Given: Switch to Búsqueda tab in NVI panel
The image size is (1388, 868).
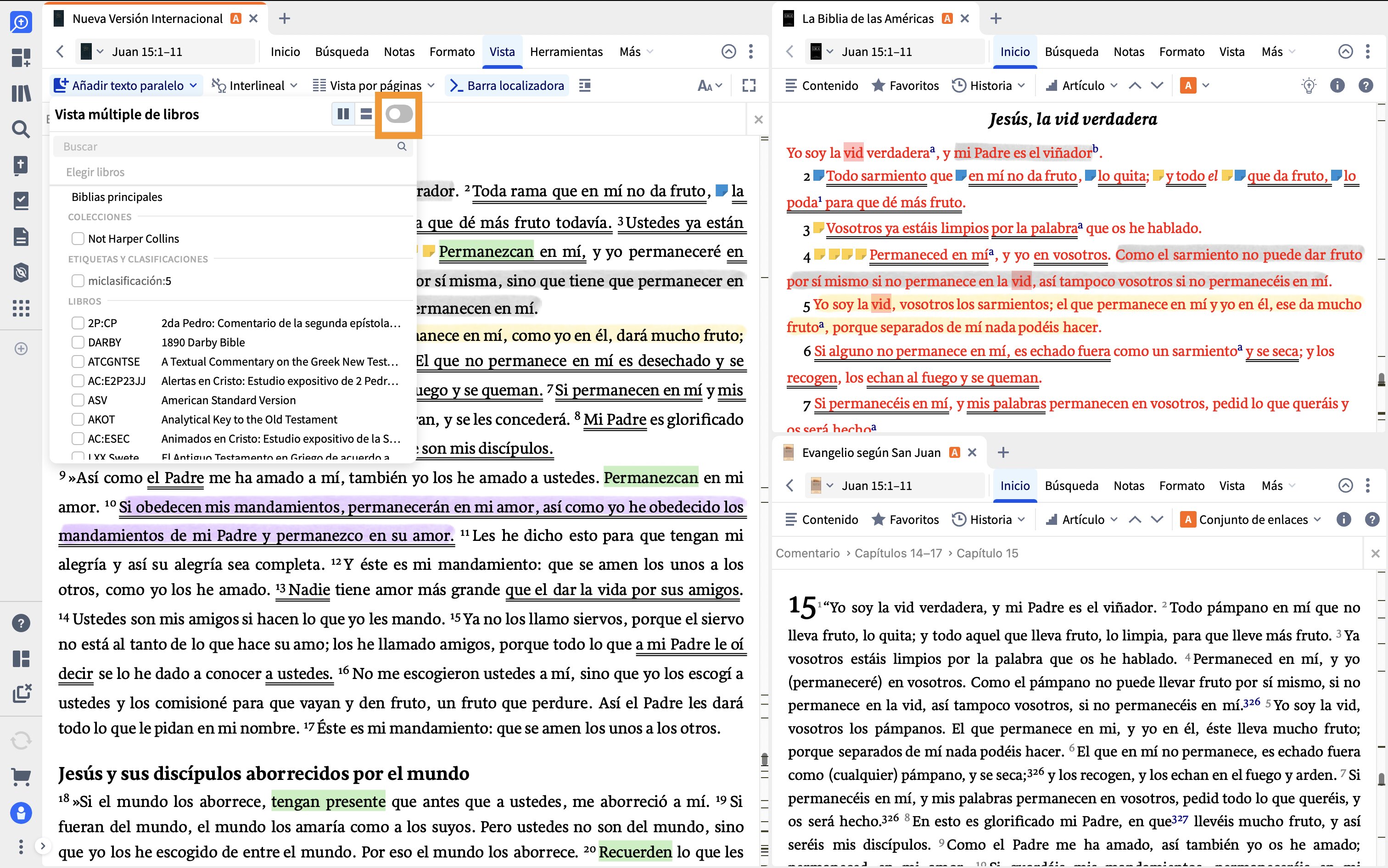Looking at the screenshot, I should point(341,52).
